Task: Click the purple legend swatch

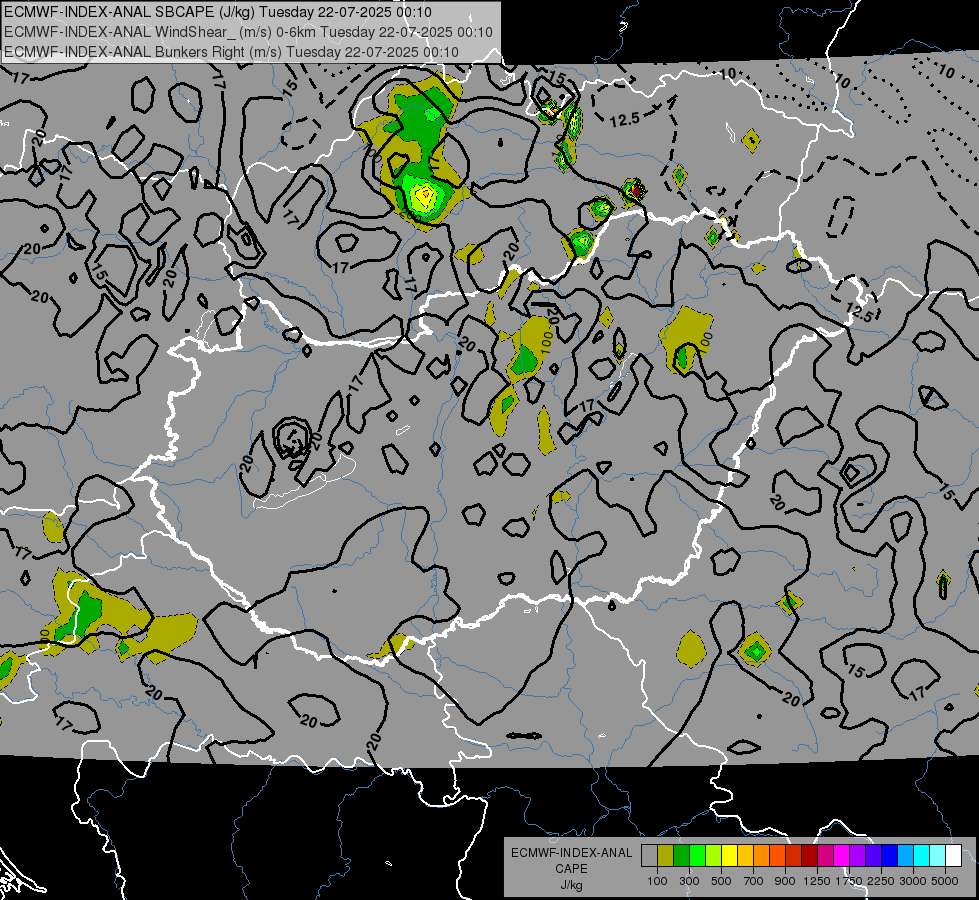Action: [x=857, y=856]
